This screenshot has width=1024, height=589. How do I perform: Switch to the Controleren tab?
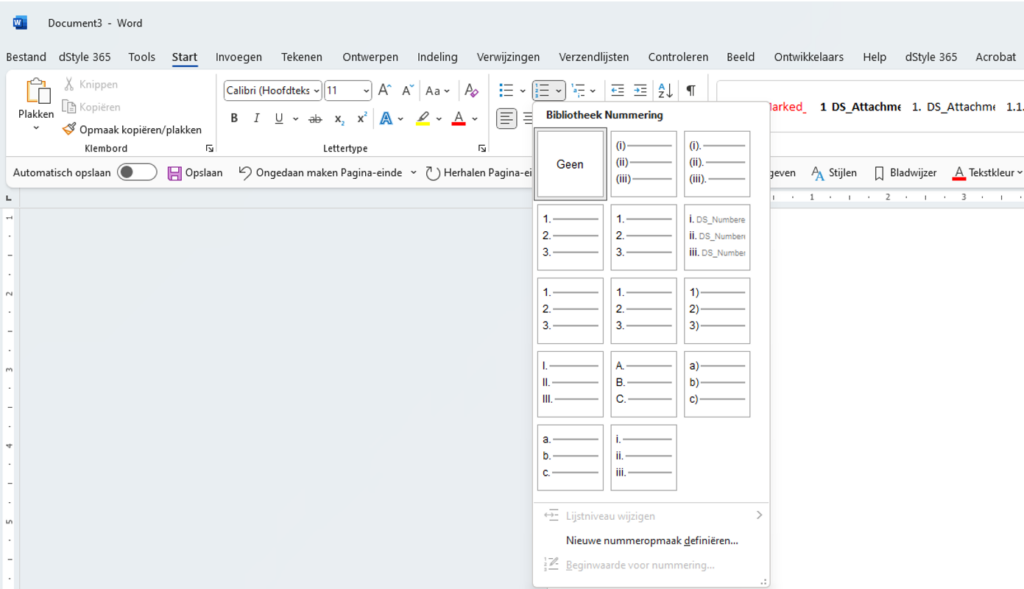[678, 57]
